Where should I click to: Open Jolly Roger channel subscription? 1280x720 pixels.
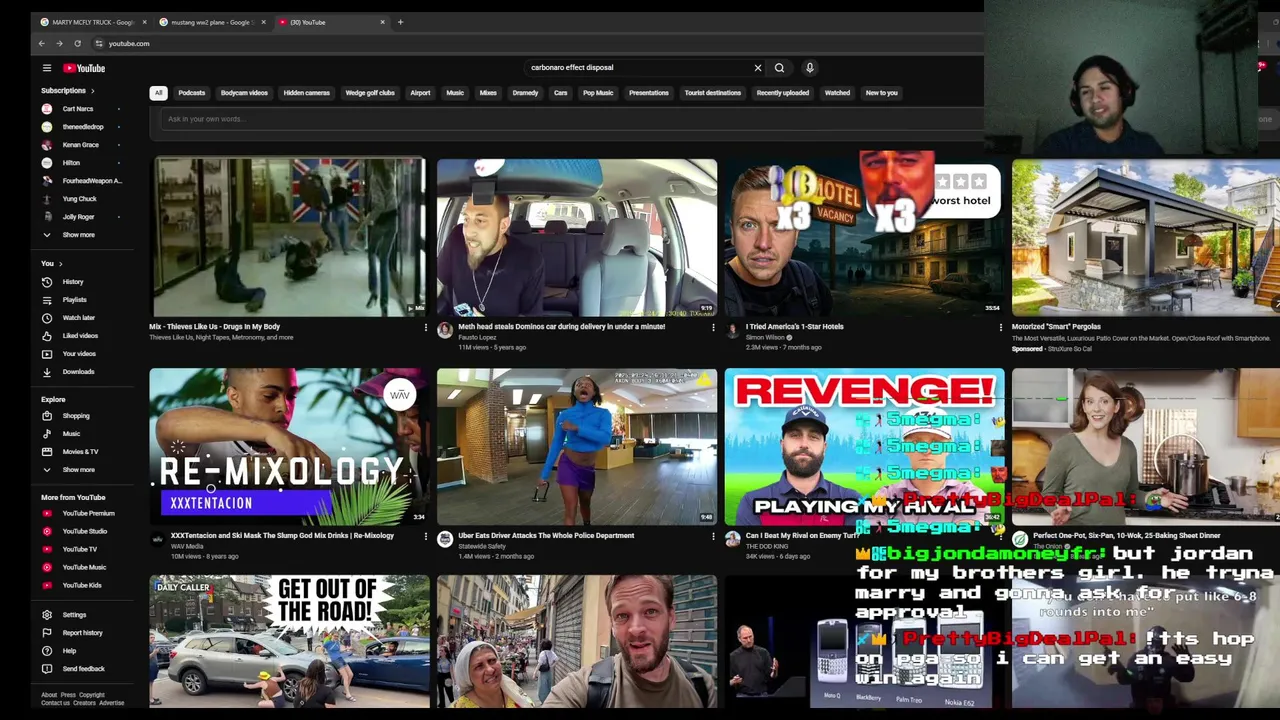[78, 217]
